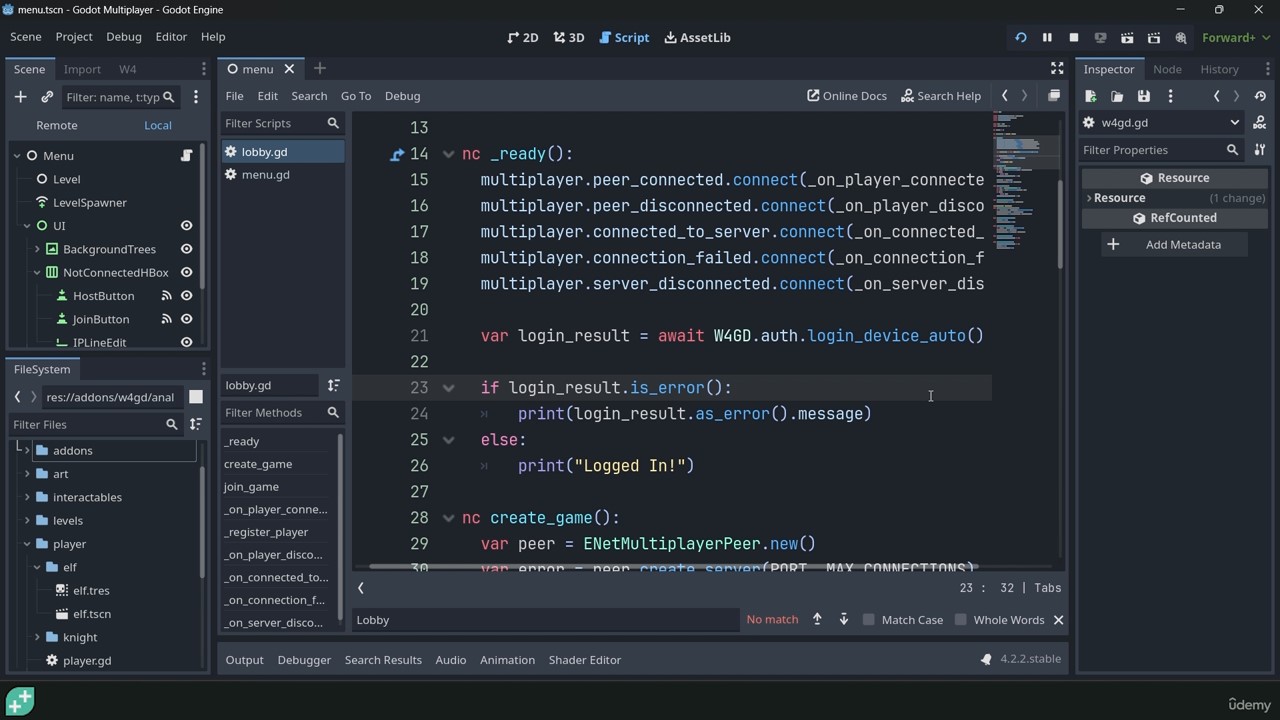Expand BackgroundTrees node
The height and width of the screenshot is (720, 1280).
37,249
